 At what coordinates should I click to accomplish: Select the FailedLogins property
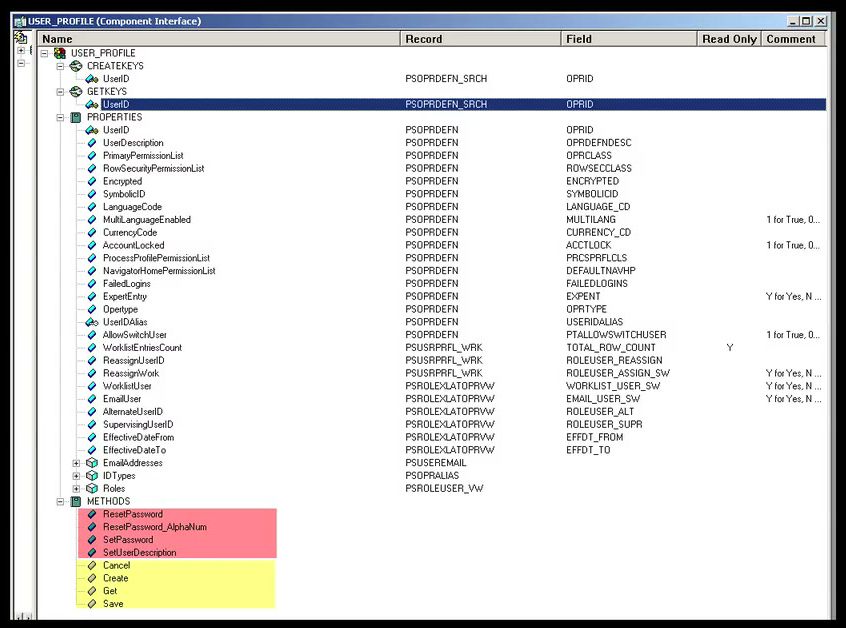[127, 284]
